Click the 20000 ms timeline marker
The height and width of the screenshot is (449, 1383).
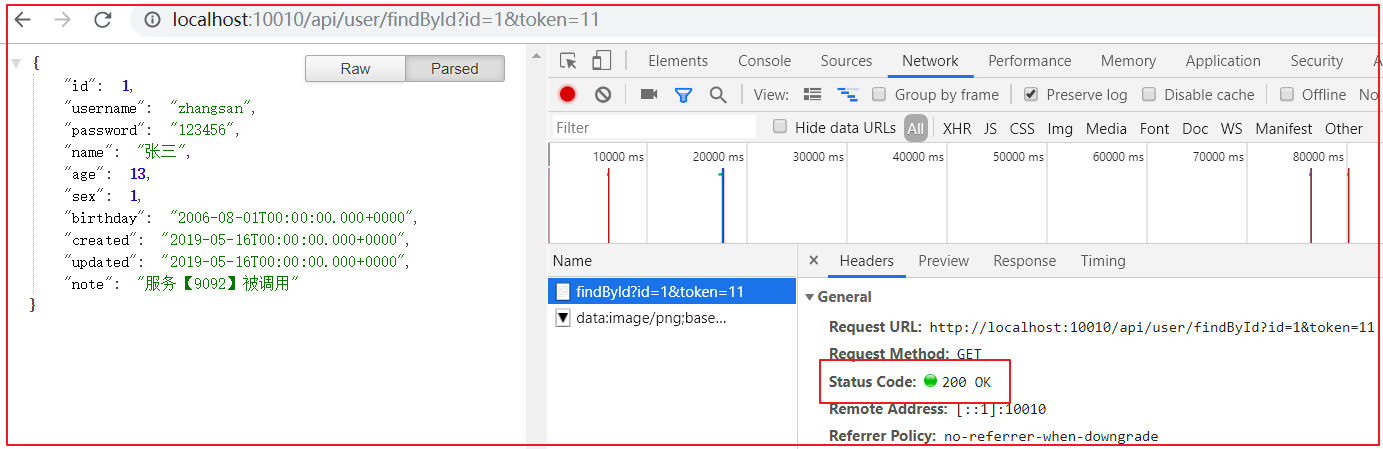click(718, 157)
